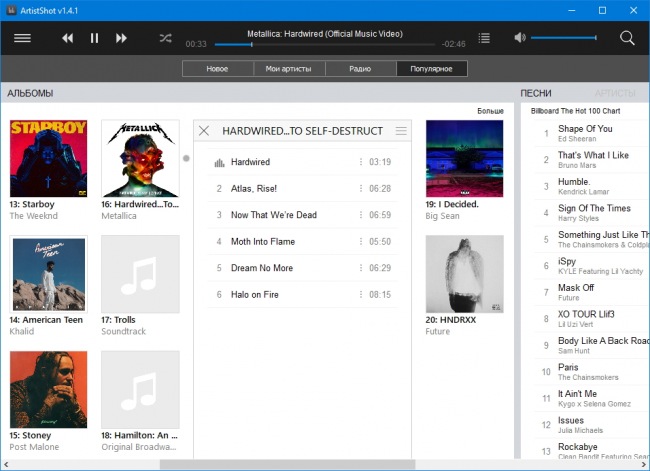The image size is (650, 471).
Task: Open the АРТИСТЫ tab
Action: coord(615,93)
